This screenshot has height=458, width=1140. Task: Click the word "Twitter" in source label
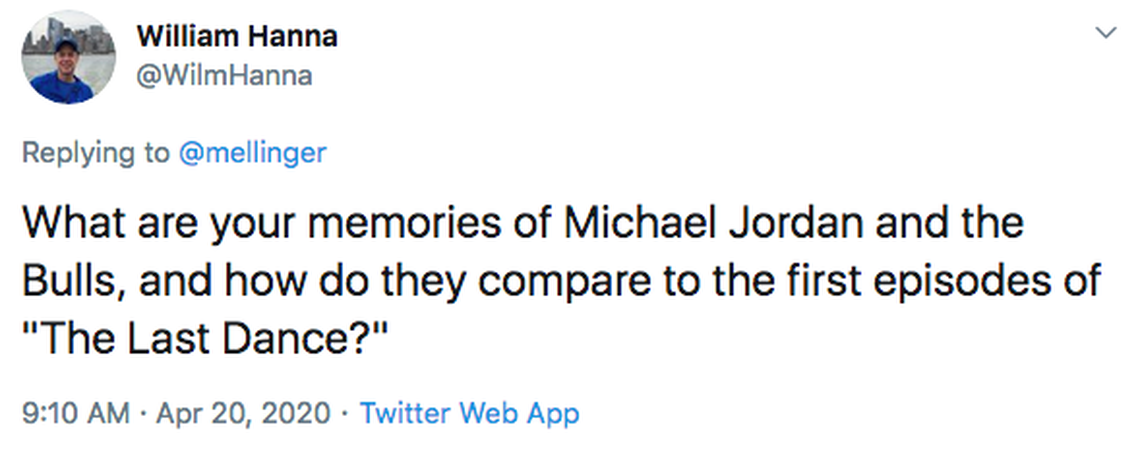click(405, 413)
